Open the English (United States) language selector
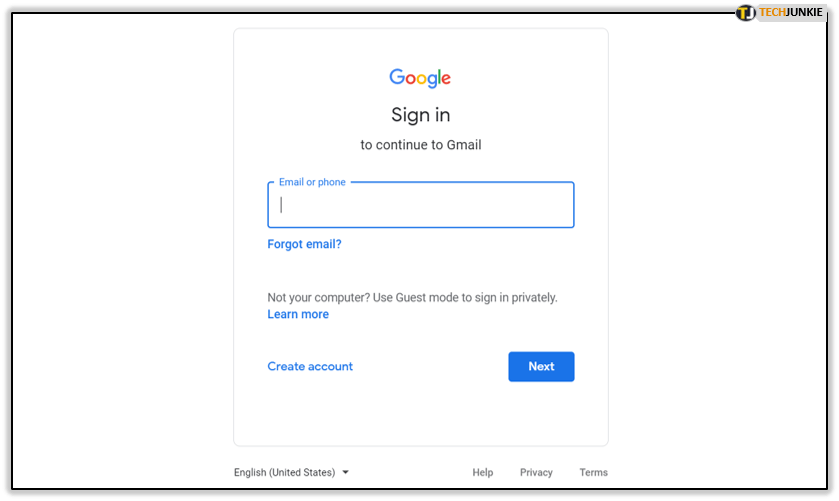839x501 pixels. [291, 472]
